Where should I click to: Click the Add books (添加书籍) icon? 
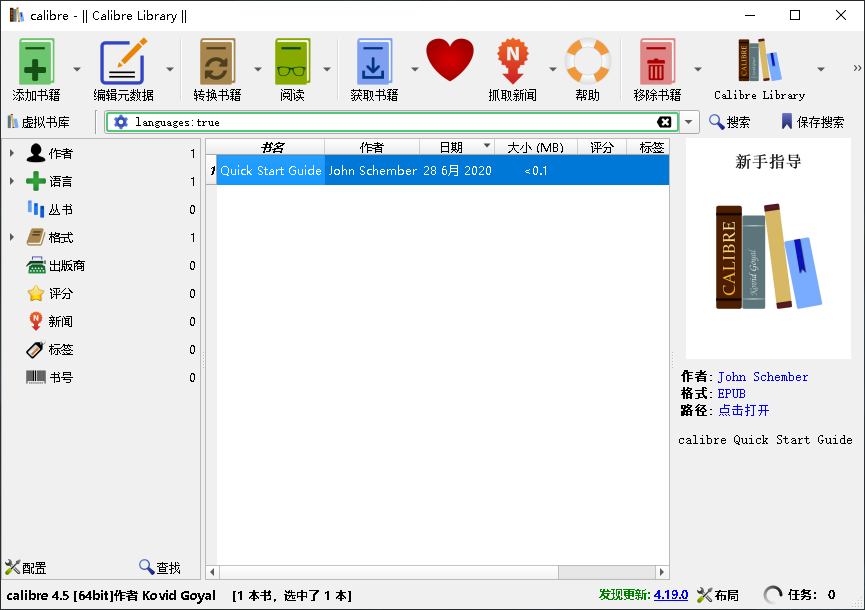point(36,61)
